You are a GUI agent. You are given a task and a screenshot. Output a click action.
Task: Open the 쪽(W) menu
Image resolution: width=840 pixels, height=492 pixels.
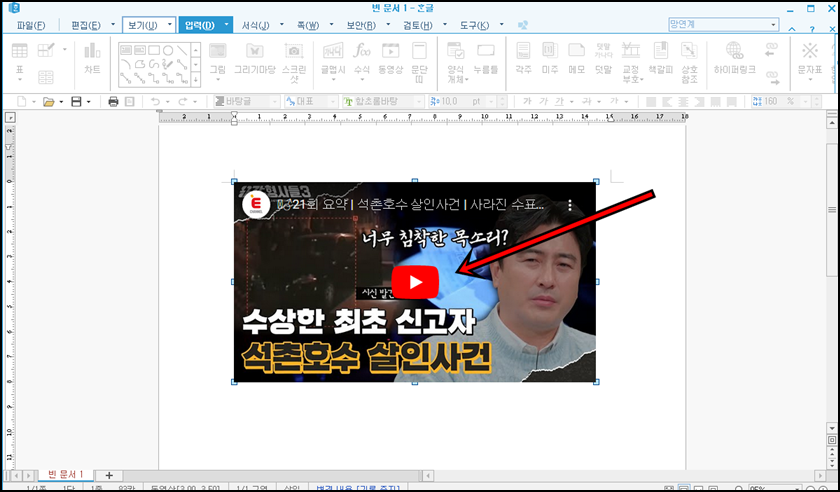[308, 25]
